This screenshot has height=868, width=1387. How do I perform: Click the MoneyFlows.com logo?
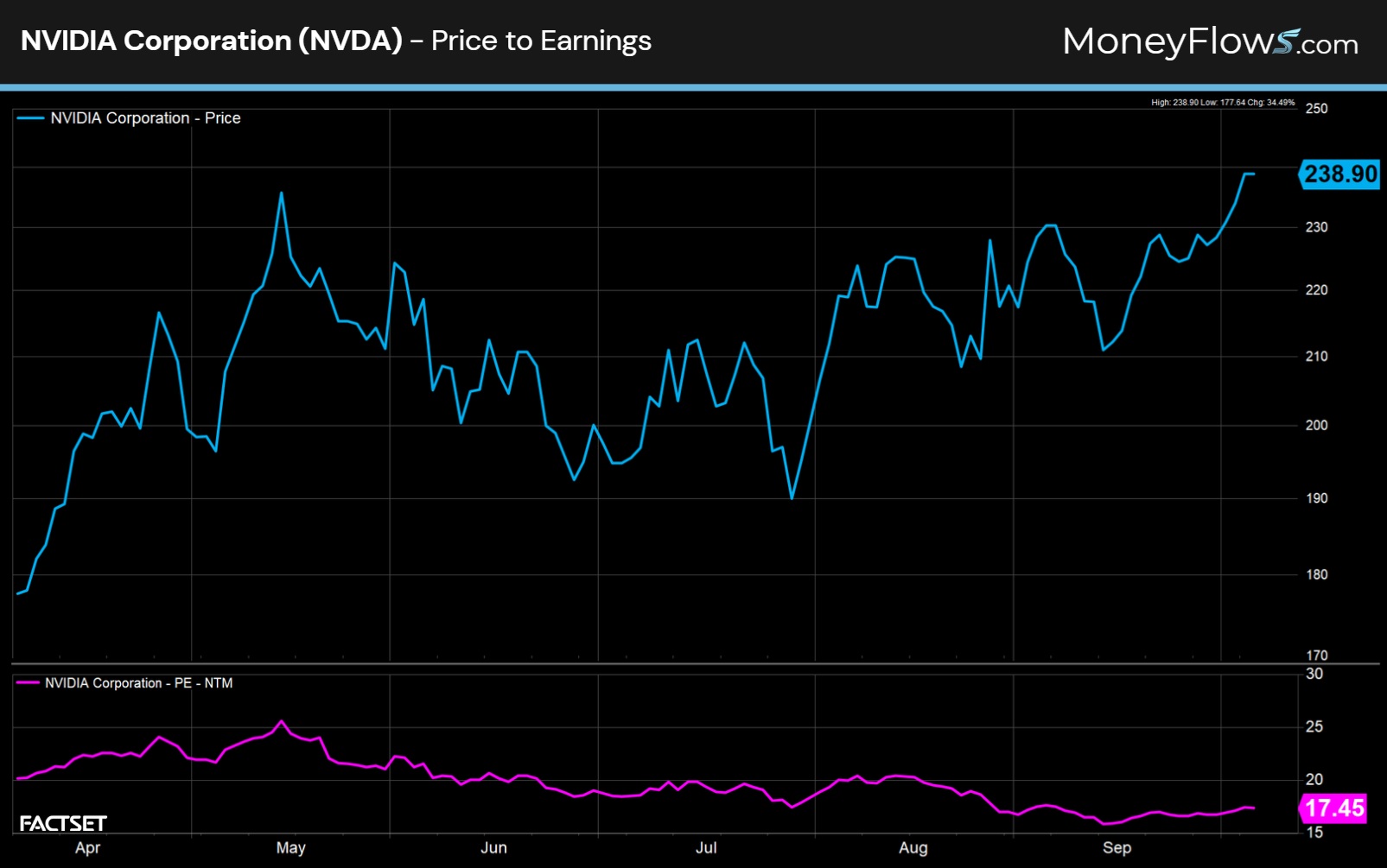click(x=1210, y=41)
